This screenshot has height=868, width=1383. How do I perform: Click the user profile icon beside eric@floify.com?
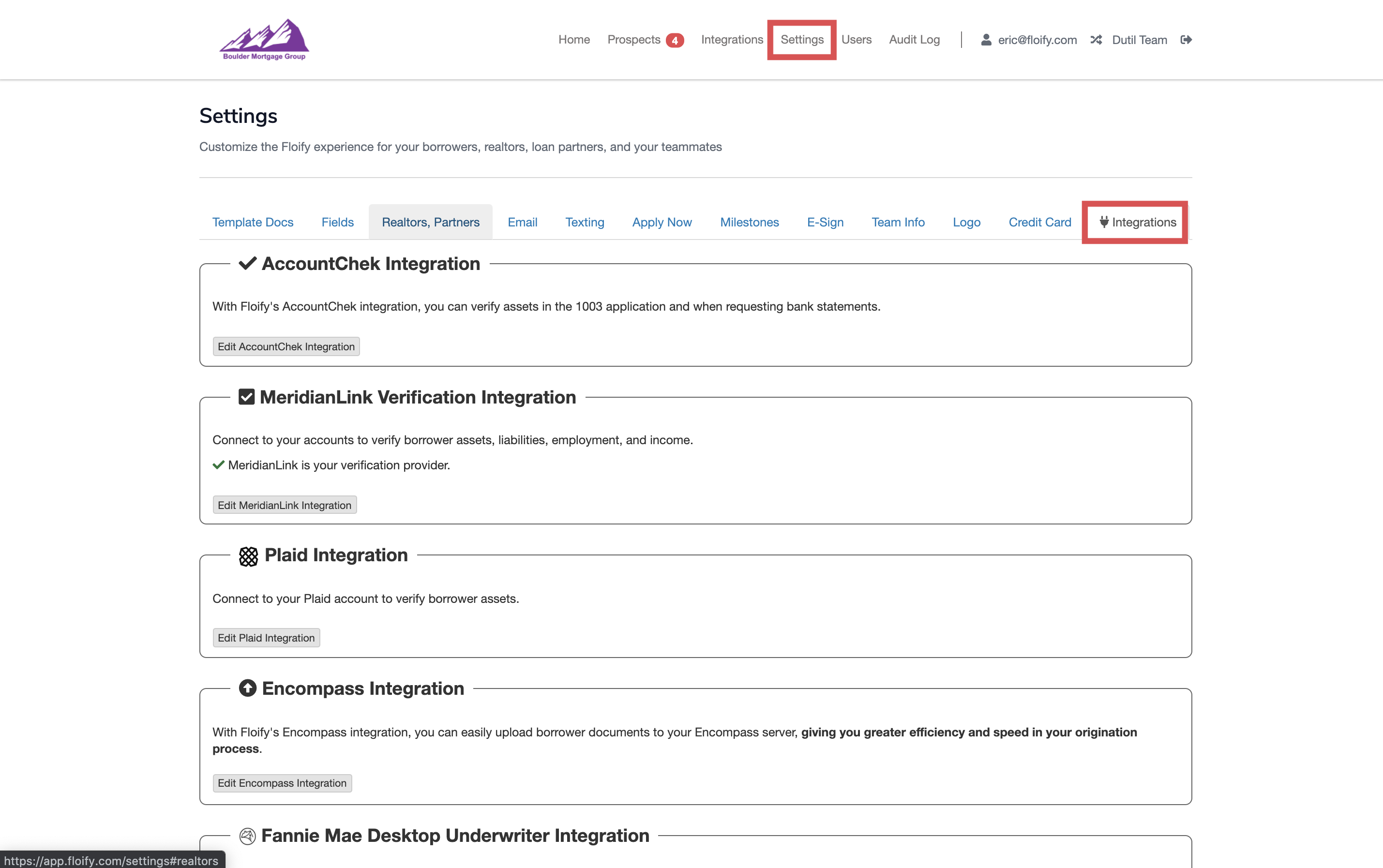pyautogui.click(x=986, y=40)
